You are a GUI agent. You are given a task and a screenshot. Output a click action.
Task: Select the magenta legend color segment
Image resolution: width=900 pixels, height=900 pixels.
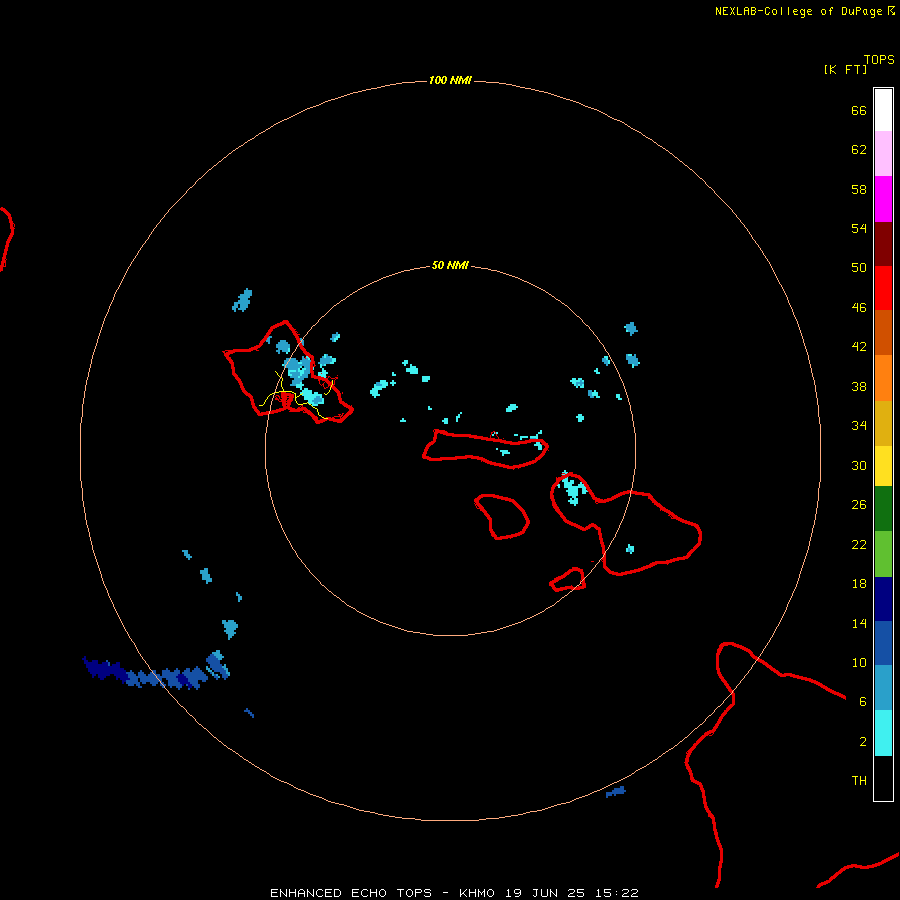[883, 199]
